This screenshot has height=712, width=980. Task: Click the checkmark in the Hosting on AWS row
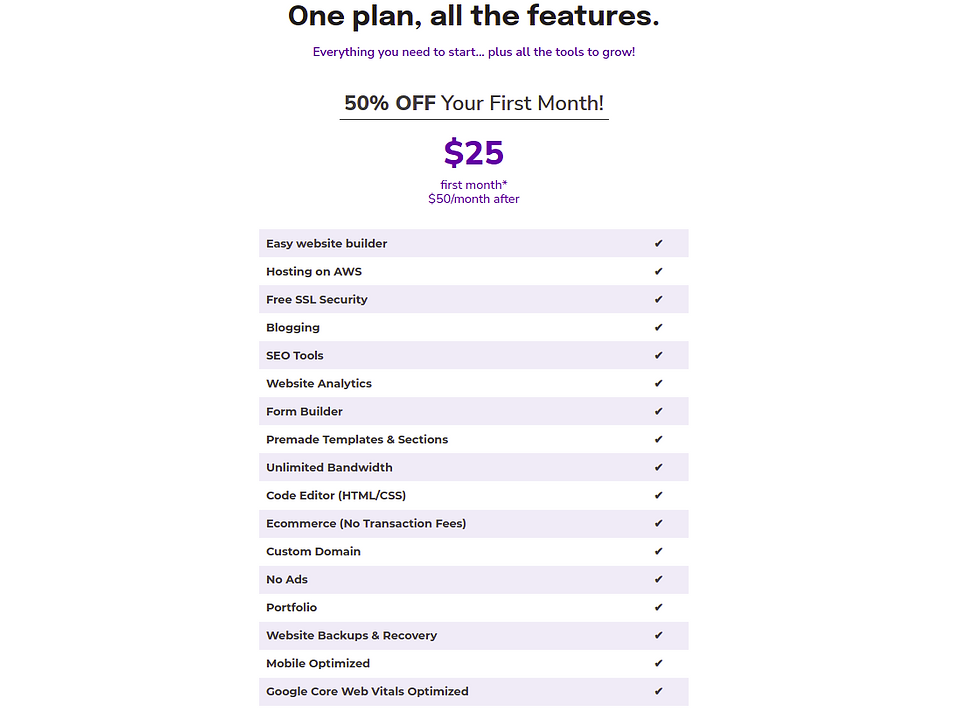[658, 272]
